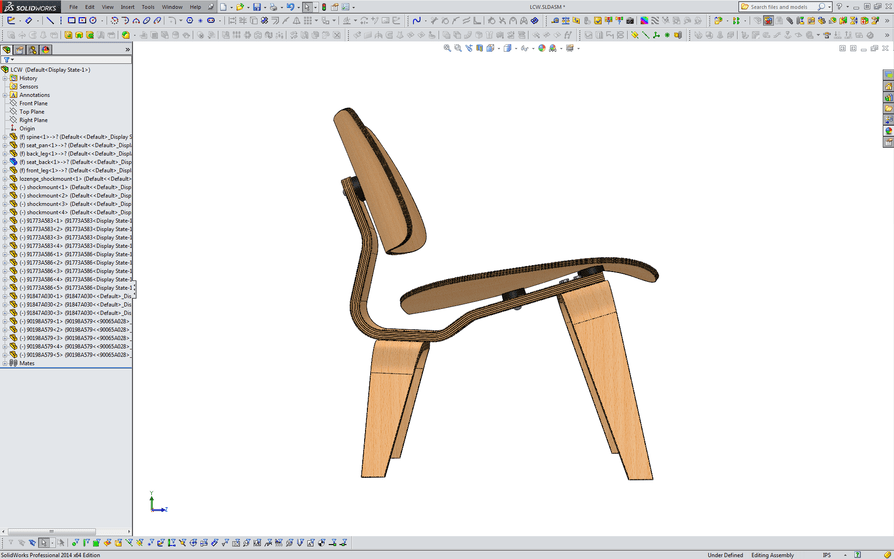Click the tree filter funnel icon
This screenshot has height=559, width=894.
coord(6,59)
